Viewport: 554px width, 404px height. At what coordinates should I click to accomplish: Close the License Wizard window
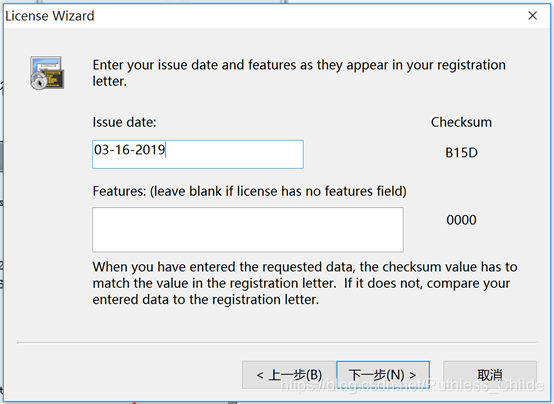(532, 16)
